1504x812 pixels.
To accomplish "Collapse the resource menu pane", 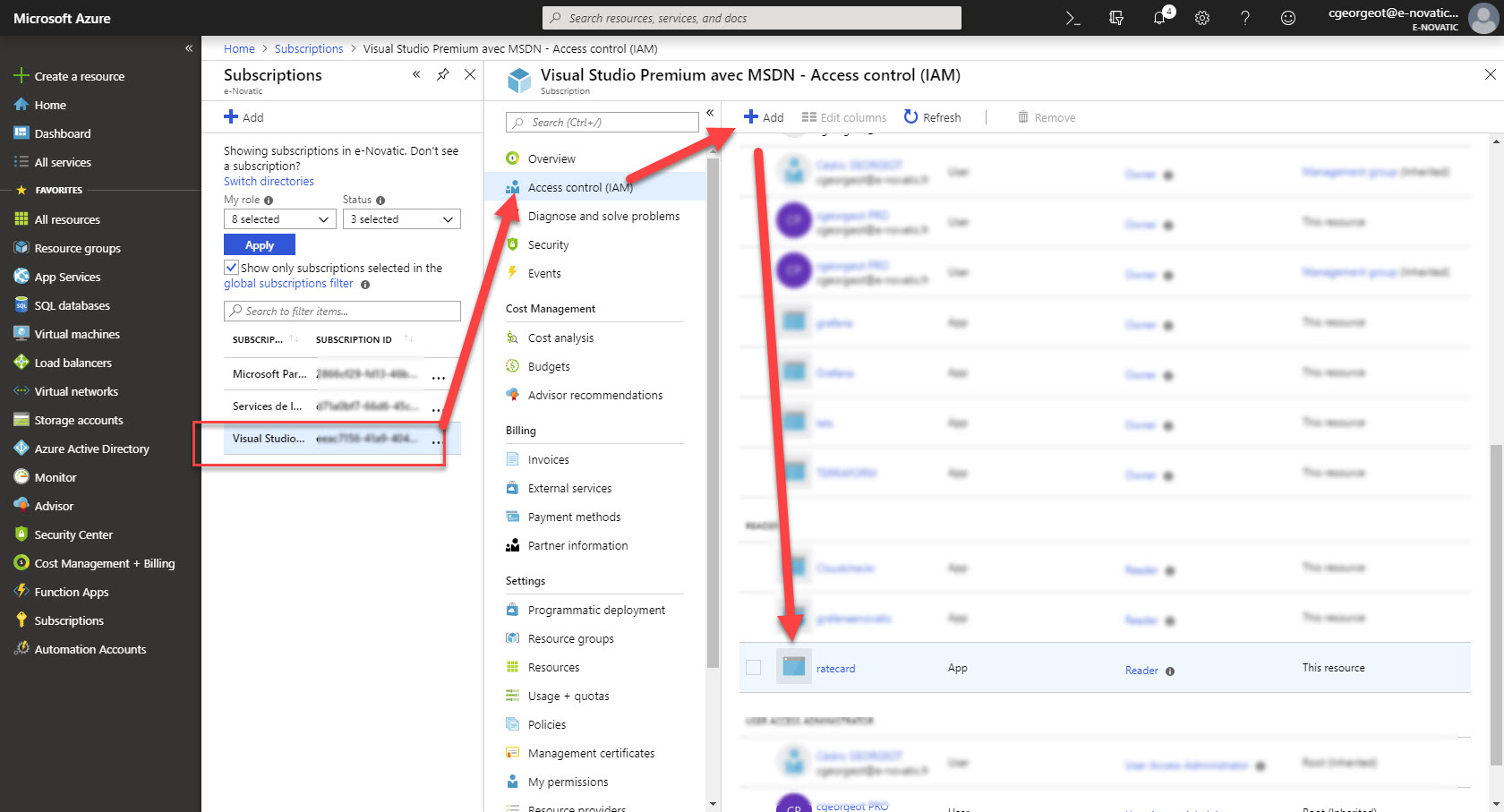I will (710, 113).
